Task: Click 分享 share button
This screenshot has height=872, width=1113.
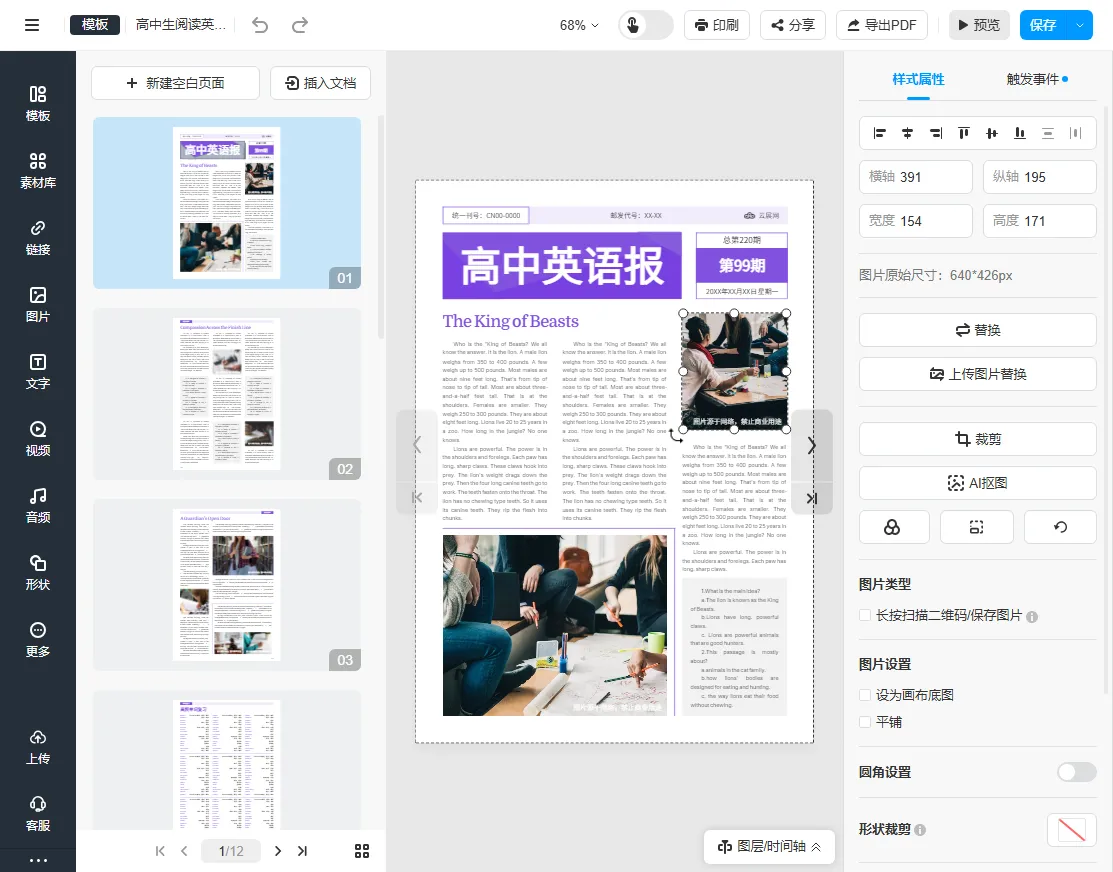Action: tap(793, 26)
